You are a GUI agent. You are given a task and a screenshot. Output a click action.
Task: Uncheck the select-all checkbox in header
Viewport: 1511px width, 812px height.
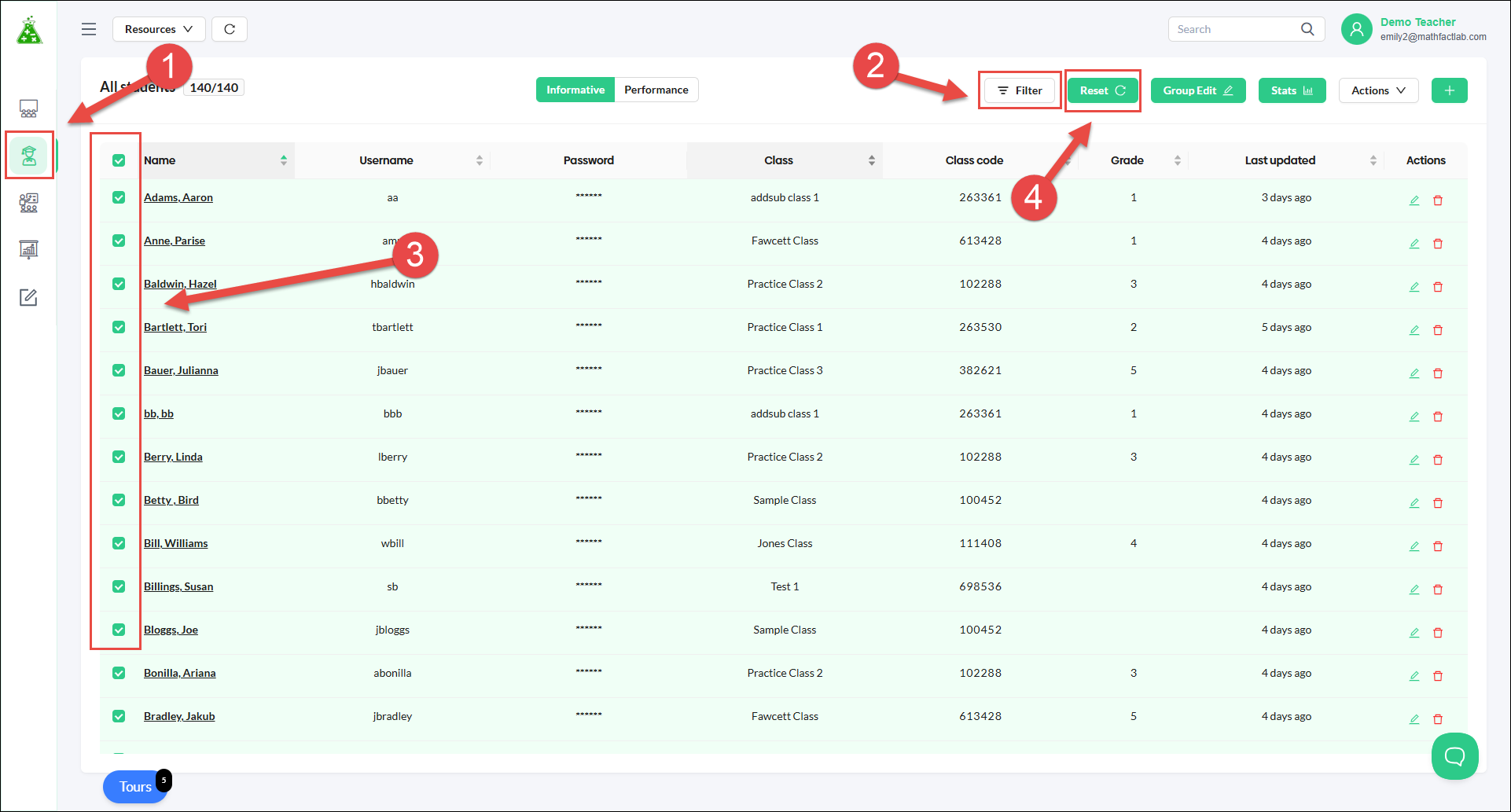[x=119, y=160]
